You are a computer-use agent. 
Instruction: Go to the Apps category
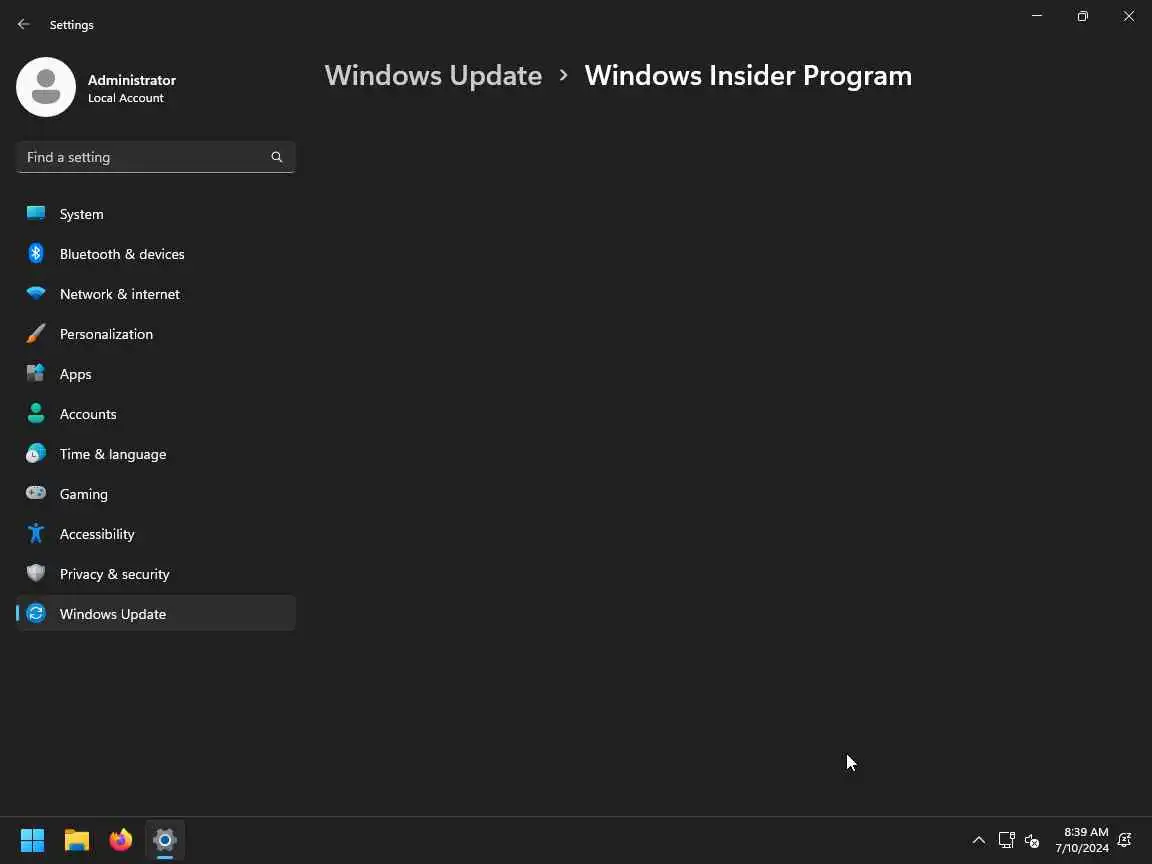[x=76, y=374]
